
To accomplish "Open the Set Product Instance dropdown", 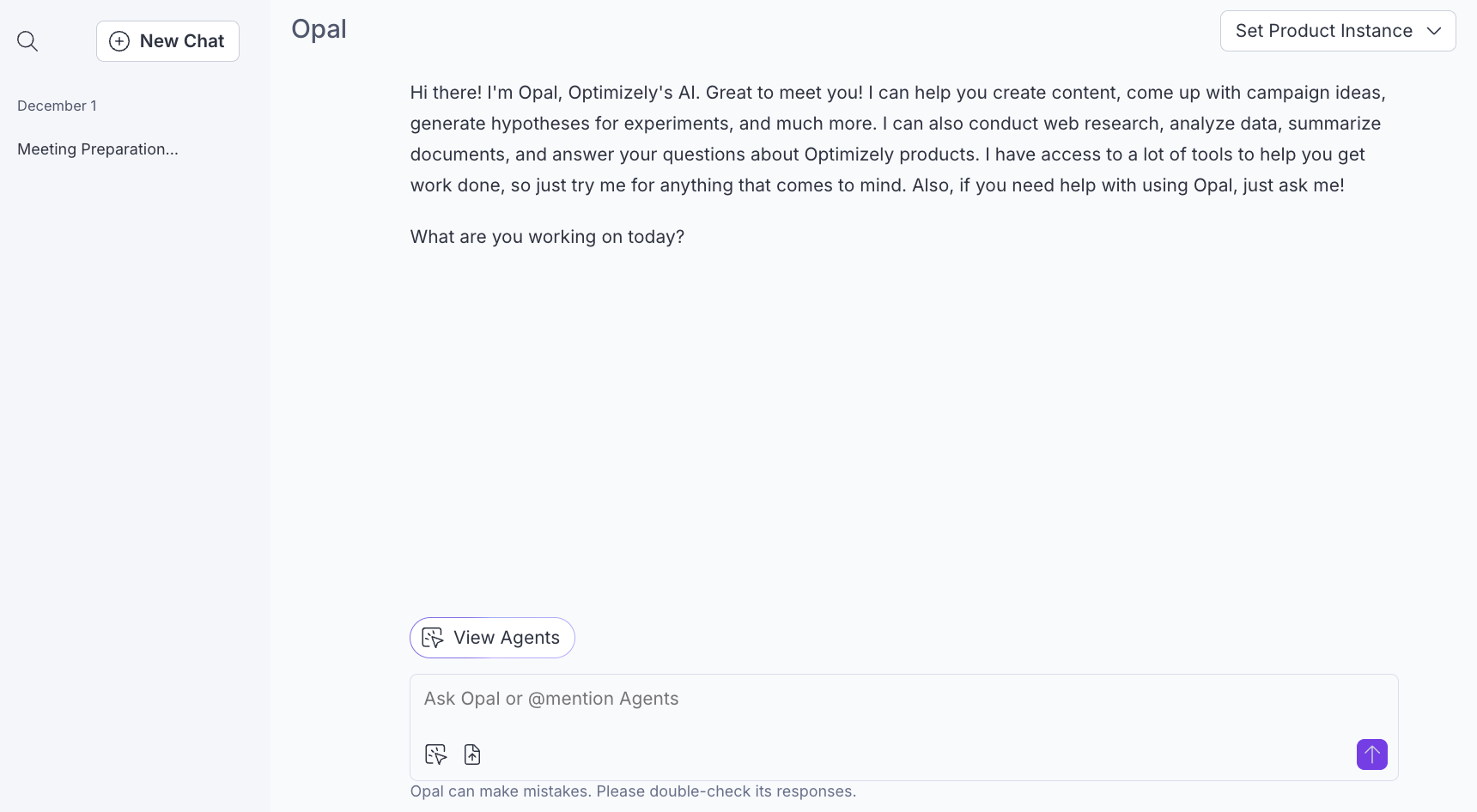I will (x=1337, y=31).
